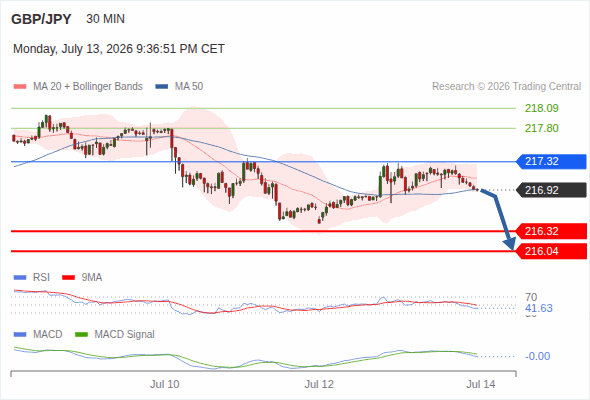The width and height of the screenshot is (590, 400).
Task: Click the MA 20 + Bollinger Bands legend label
Action: pyautogui.click(x=88, y=87)
